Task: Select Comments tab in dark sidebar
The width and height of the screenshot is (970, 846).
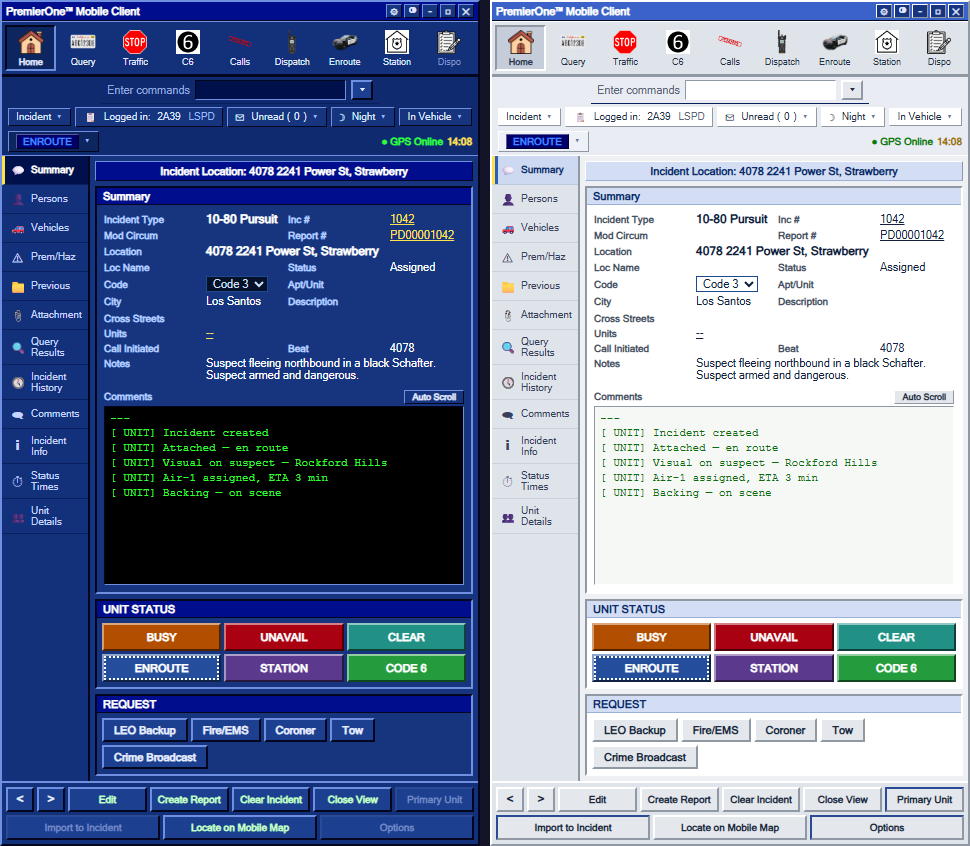Action: (x=46, y=414)
